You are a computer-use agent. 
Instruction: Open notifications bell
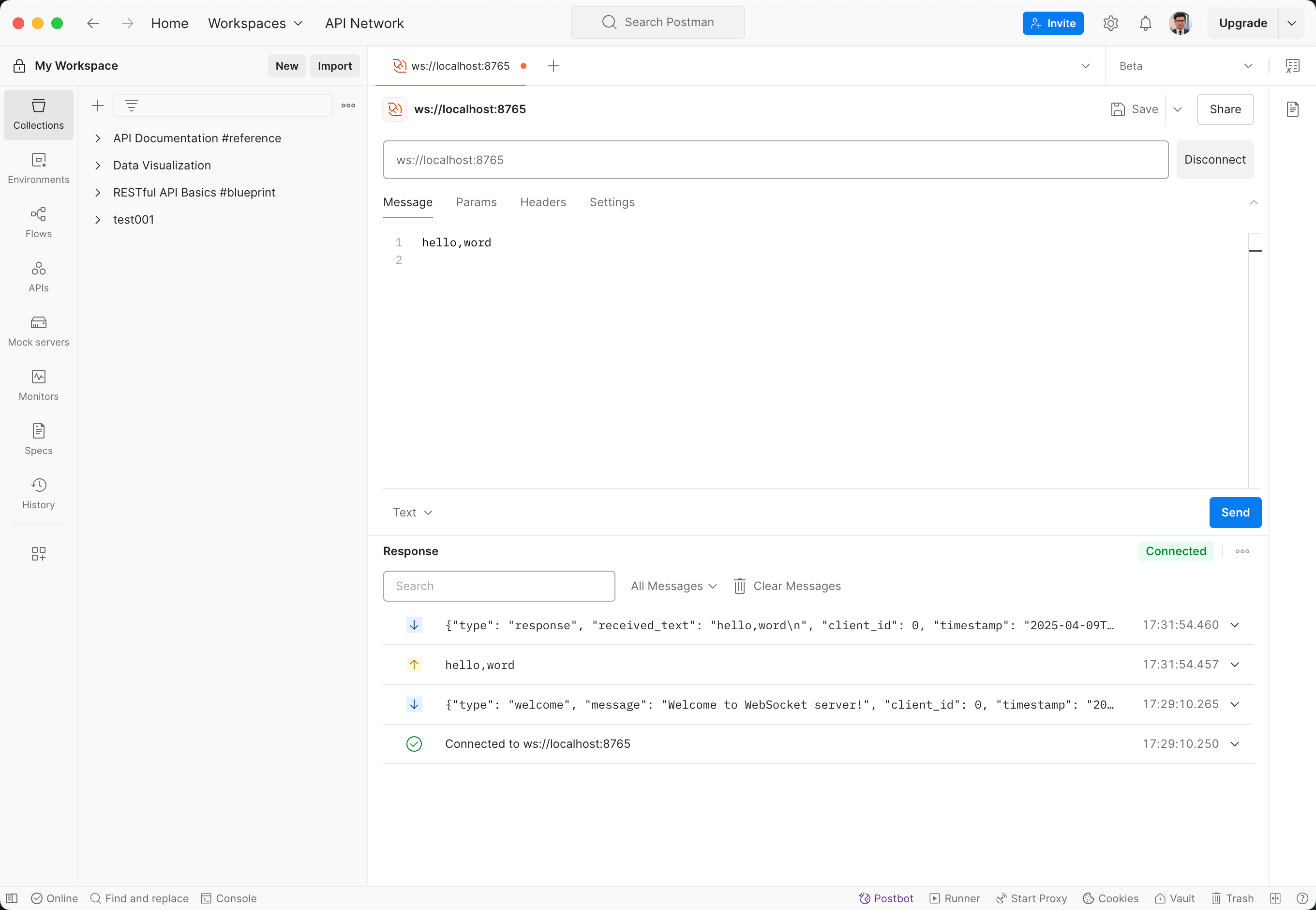[1146, 23]
